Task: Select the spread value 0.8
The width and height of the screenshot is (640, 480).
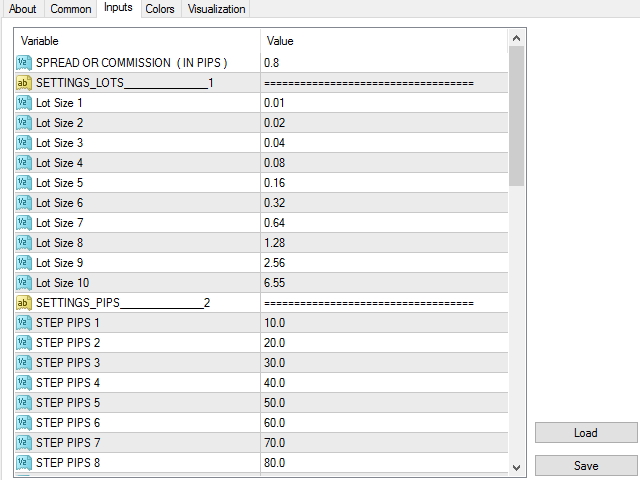Action: (x=271, y=63)
